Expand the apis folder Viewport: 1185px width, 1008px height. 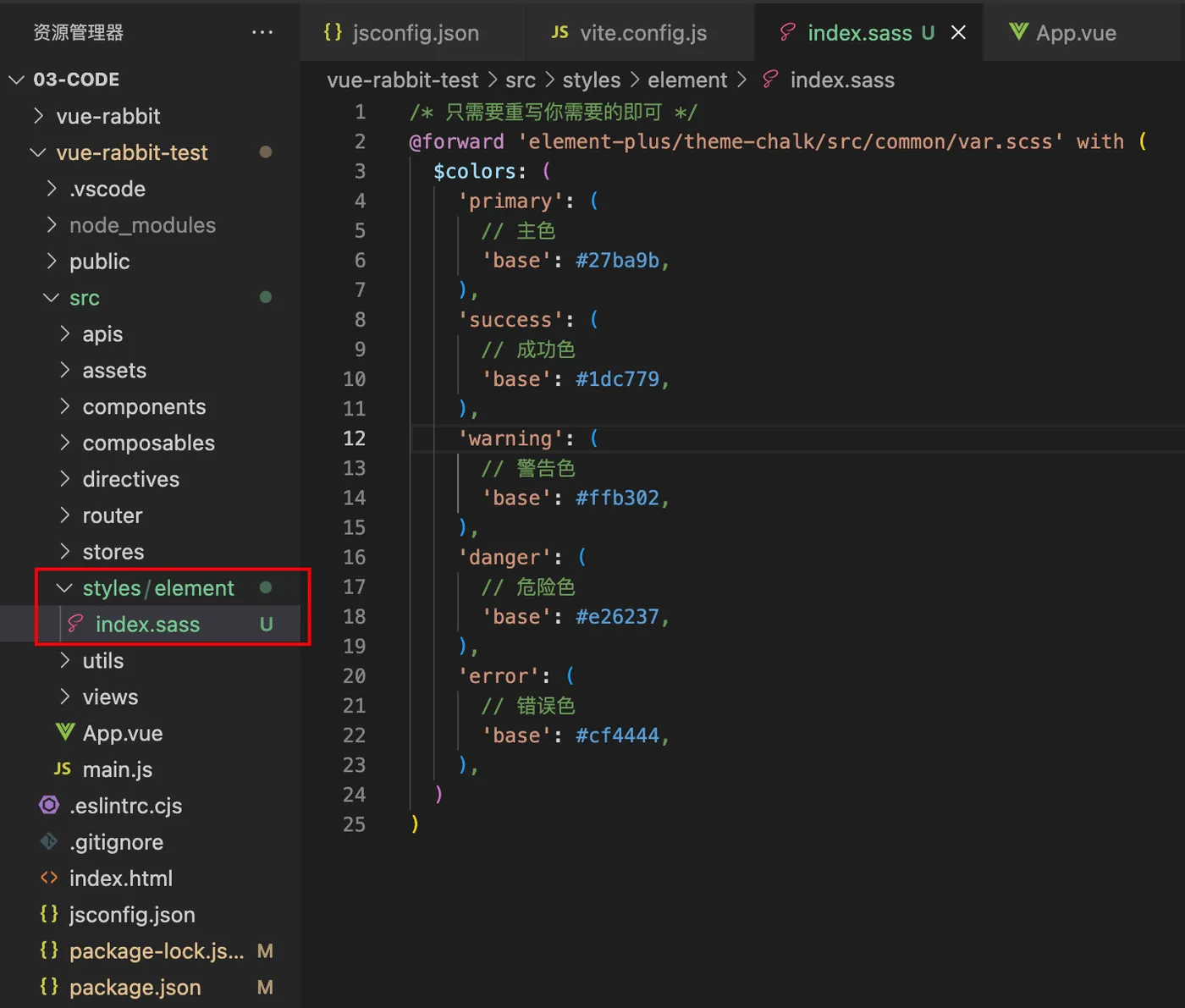pos(65,333)
